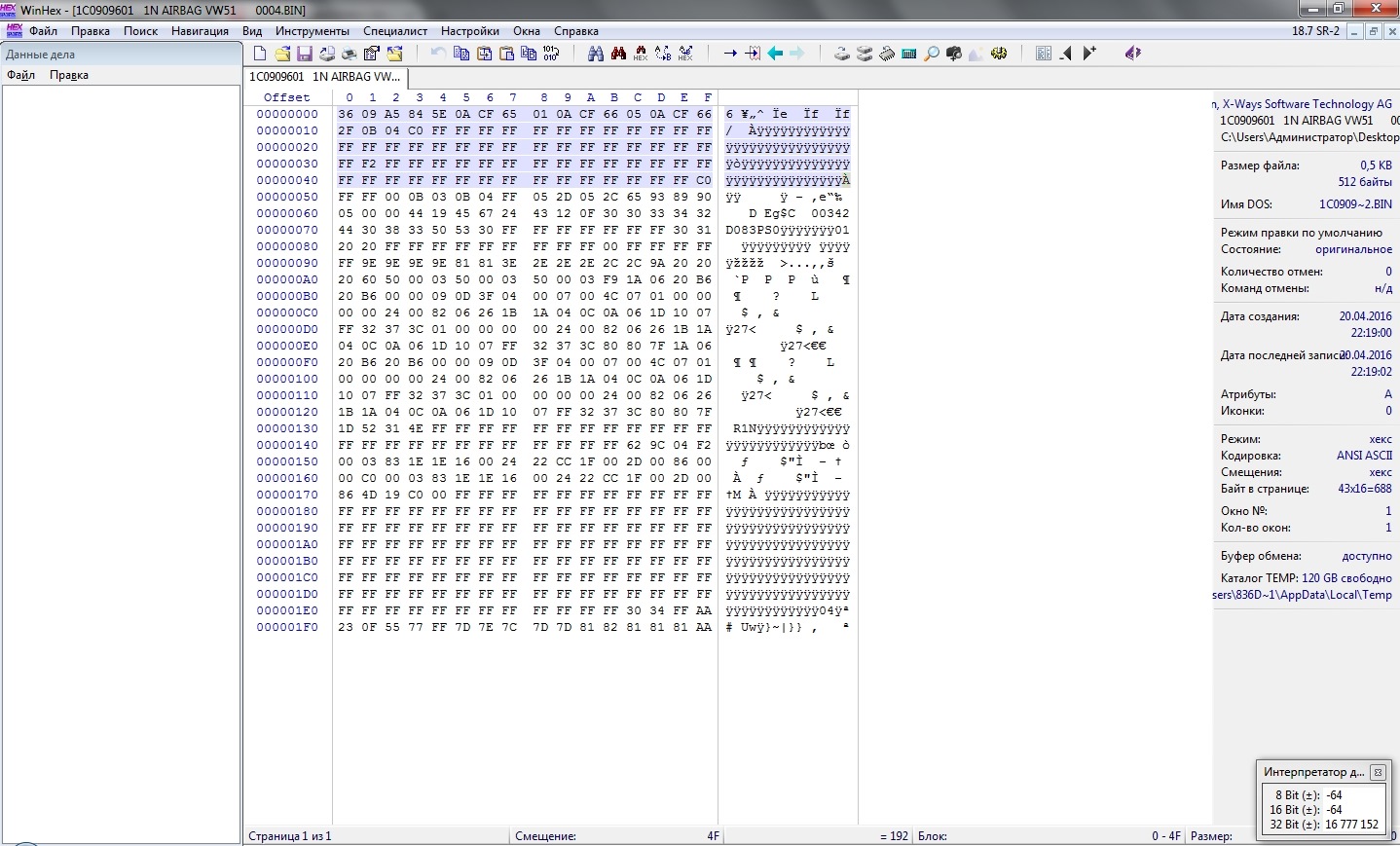Screen dimensions: 1400x846
Task: Click the Go To Offset arrow icon
Action: coord(730,54)
